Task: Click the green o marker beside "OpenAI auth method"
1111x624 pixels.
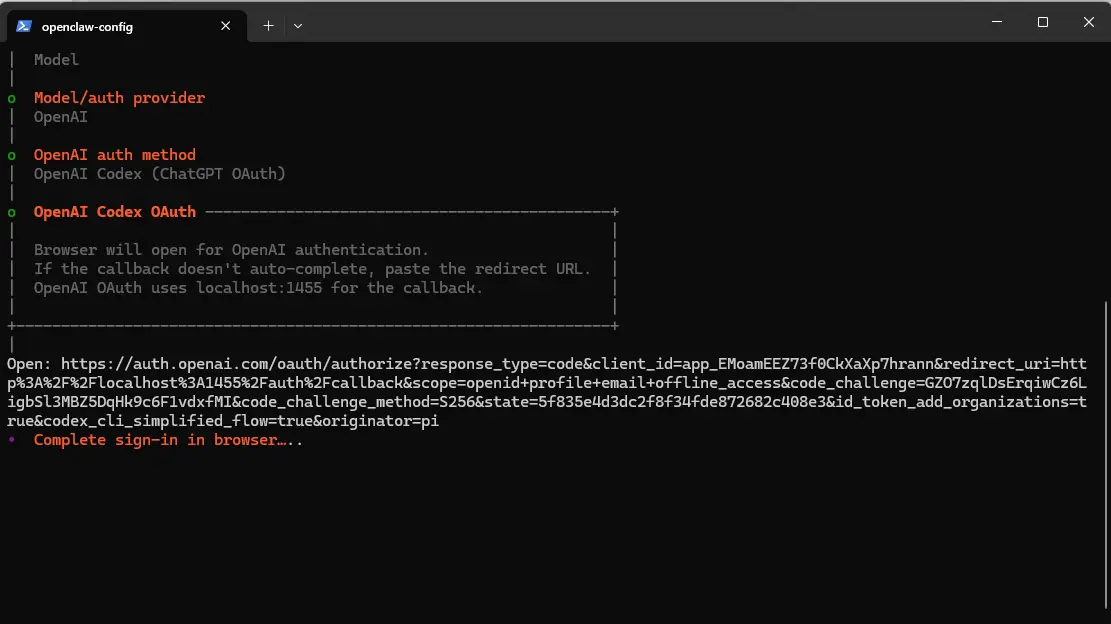Action: pyautogui.click(x=10, y=154)
